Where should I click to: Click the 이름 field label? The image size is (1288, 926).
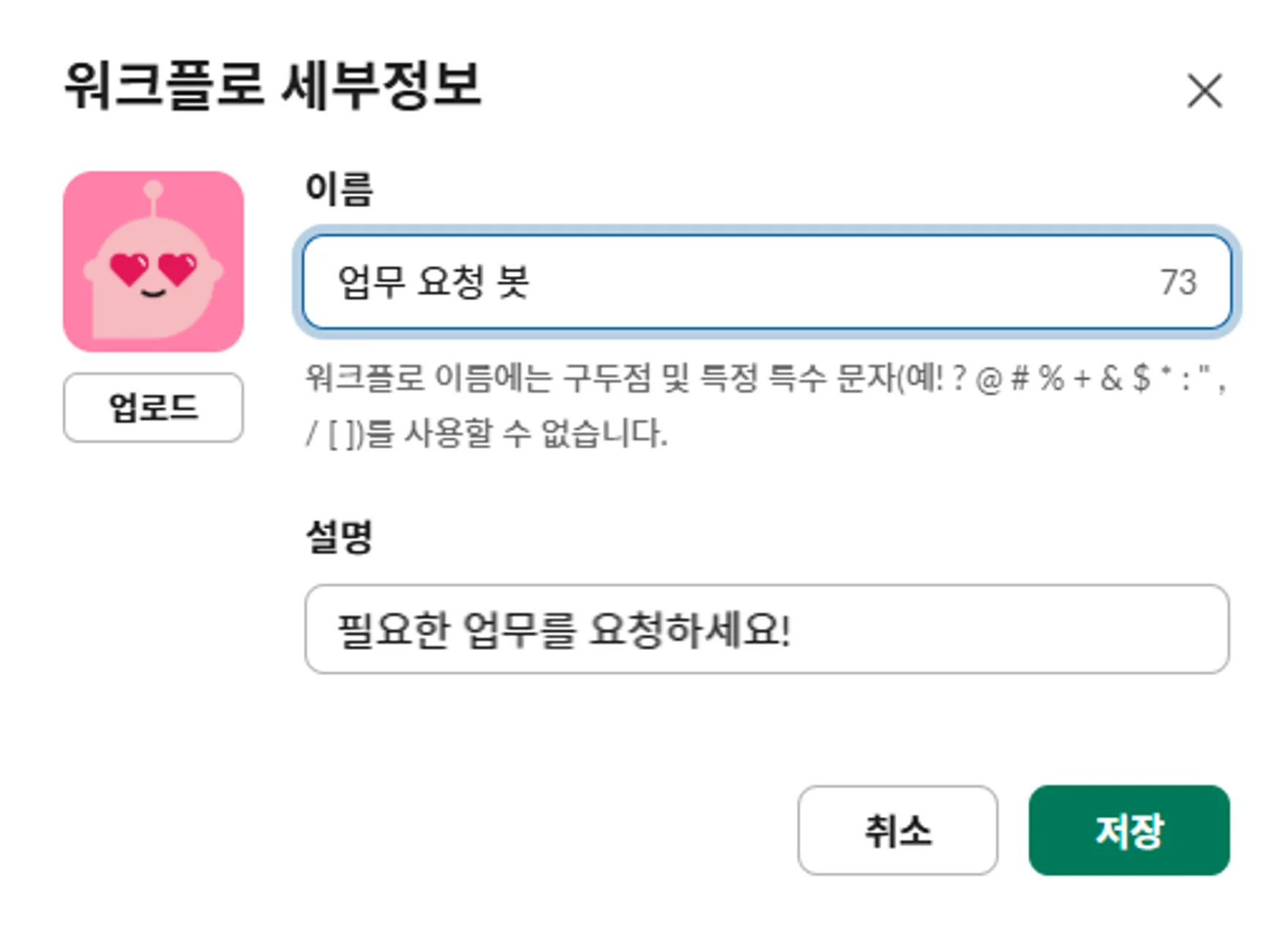coord(339,189)
